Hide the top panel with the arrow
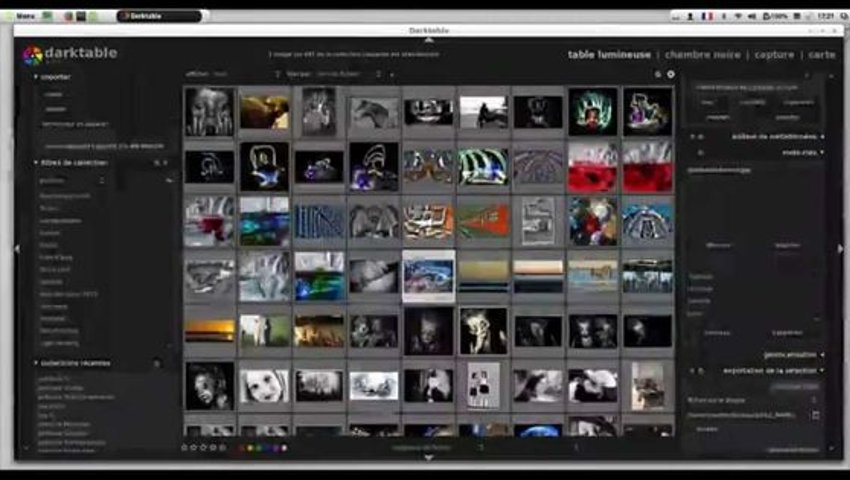The image size is (850, 480). point(429,40)
